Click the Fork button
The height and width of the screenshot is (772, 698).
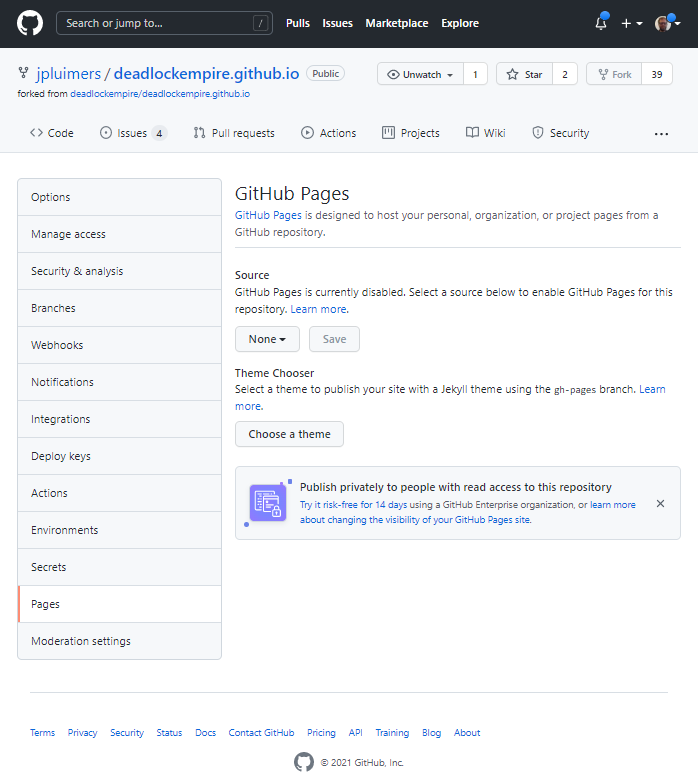pos(613,74)
